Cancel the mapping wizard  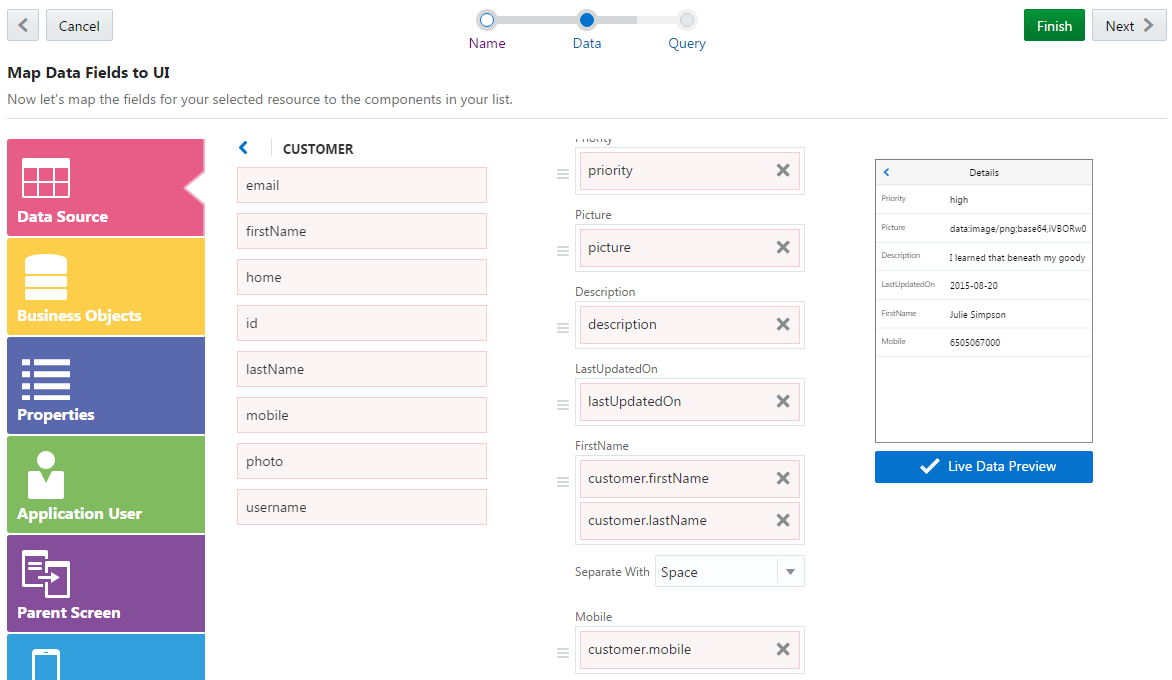pyautogui.click(x=79, y=26)
